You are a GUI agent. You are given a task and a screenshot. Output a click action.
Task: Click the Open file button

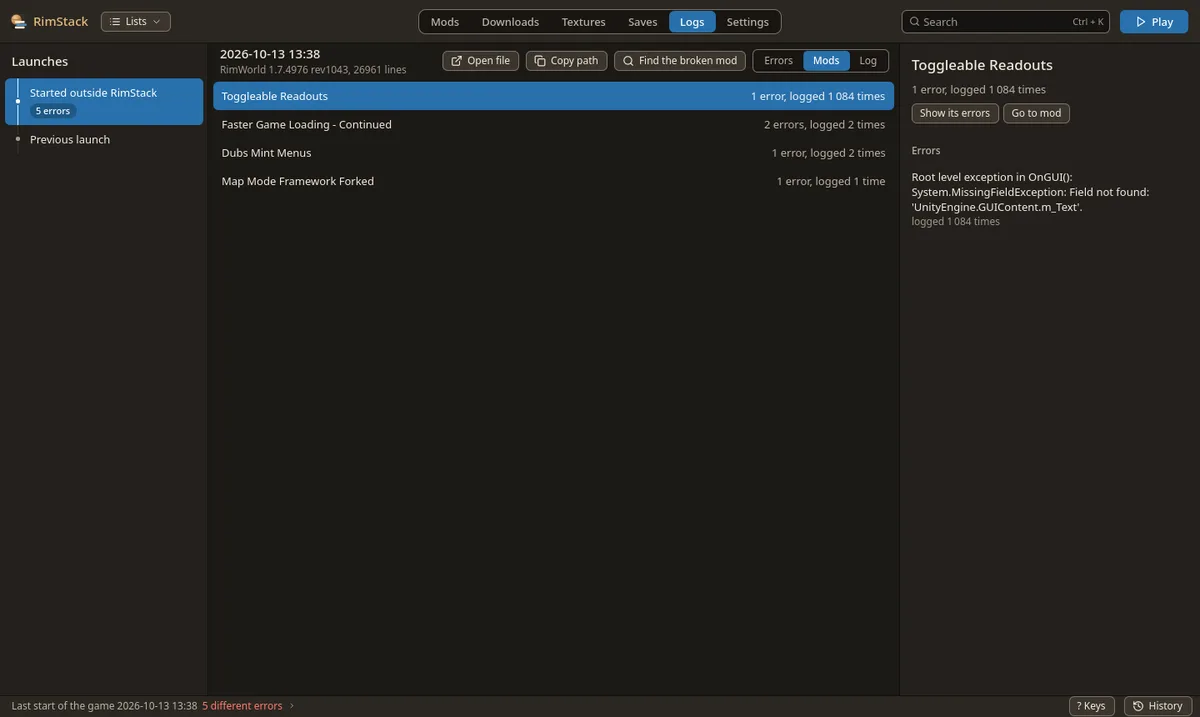click(x=481, y=61)
